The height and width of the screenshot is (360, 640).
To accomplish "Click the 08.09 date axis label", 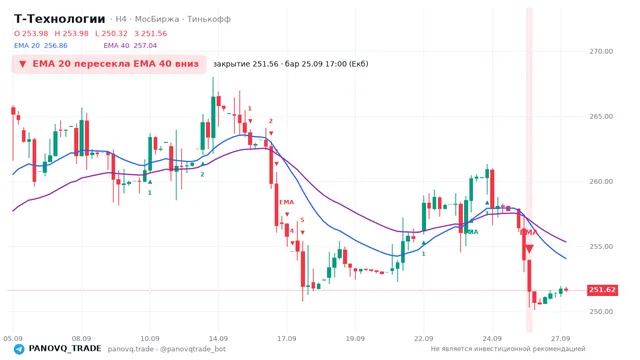I will click(x=81, y=338).
